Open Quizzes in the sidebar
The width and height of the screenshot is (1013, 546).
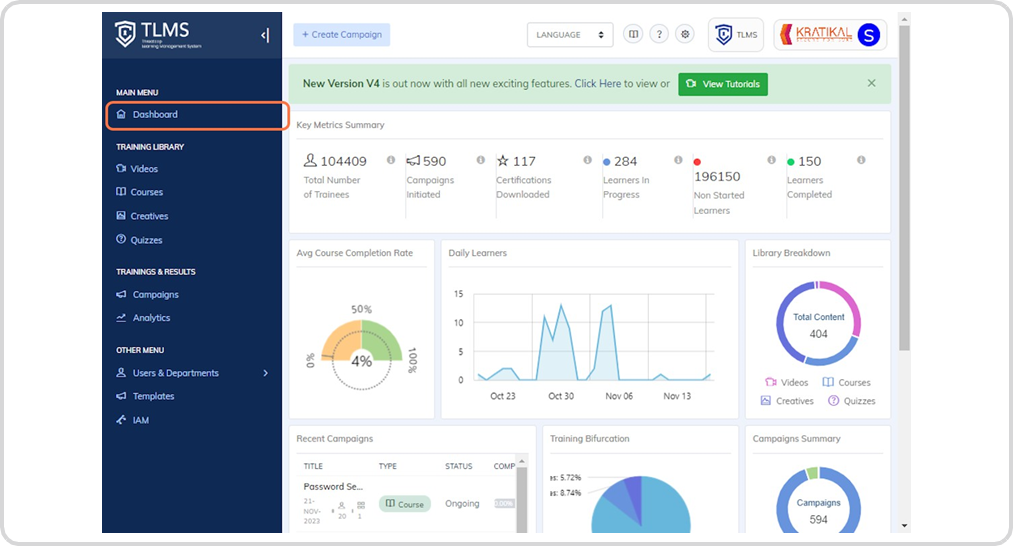point(139,240)
